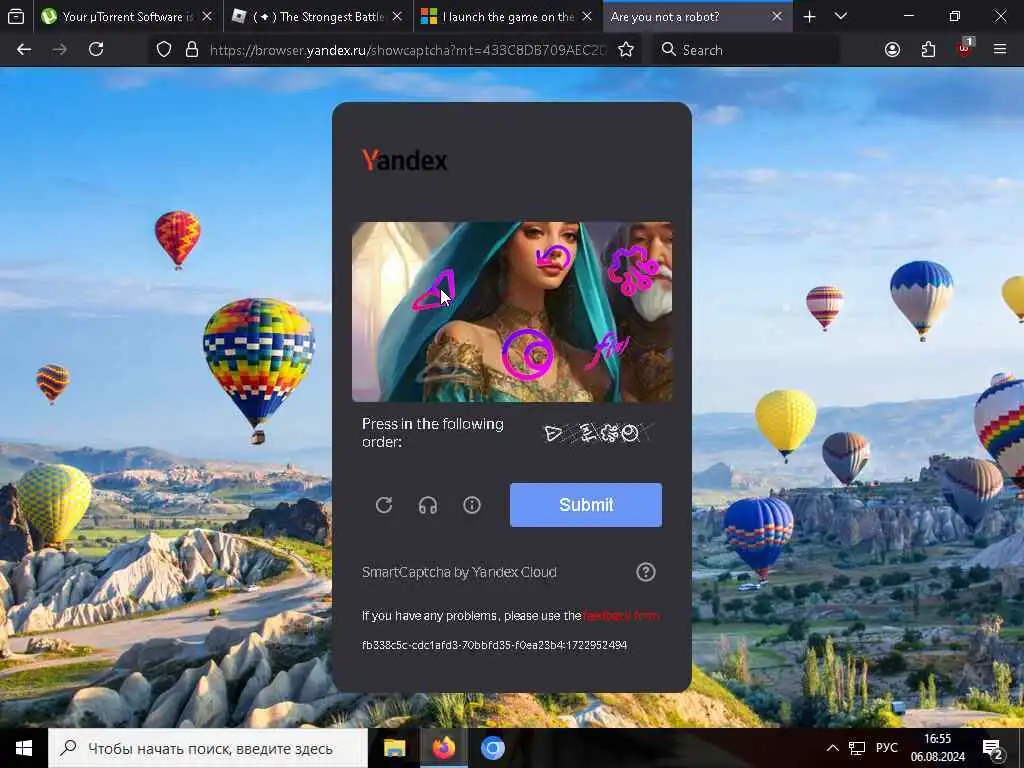This screenshot has width=1024, height=768.
Task: Expand the list all tabs chevron
Action: click(x=841, y=16)
